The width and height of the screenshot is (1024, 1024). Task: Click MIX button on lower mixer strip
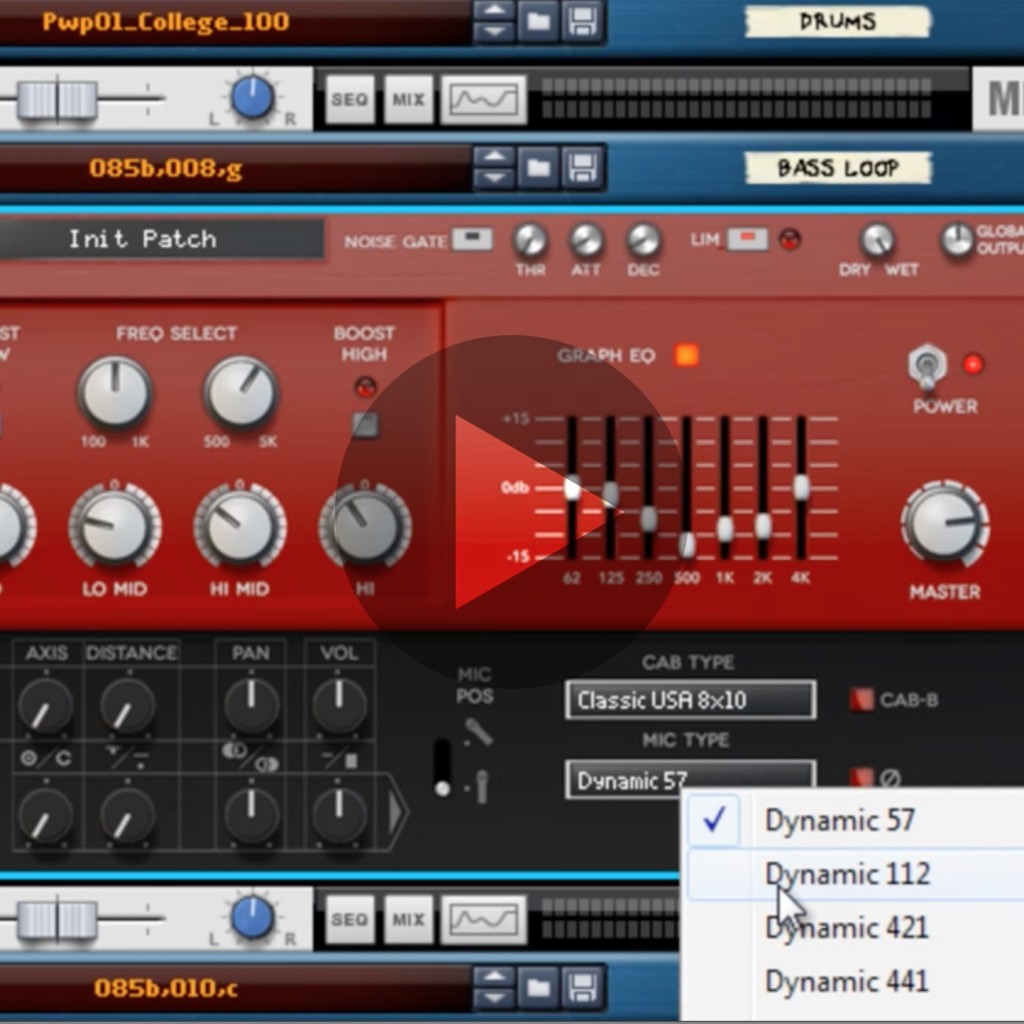[408, 920]
